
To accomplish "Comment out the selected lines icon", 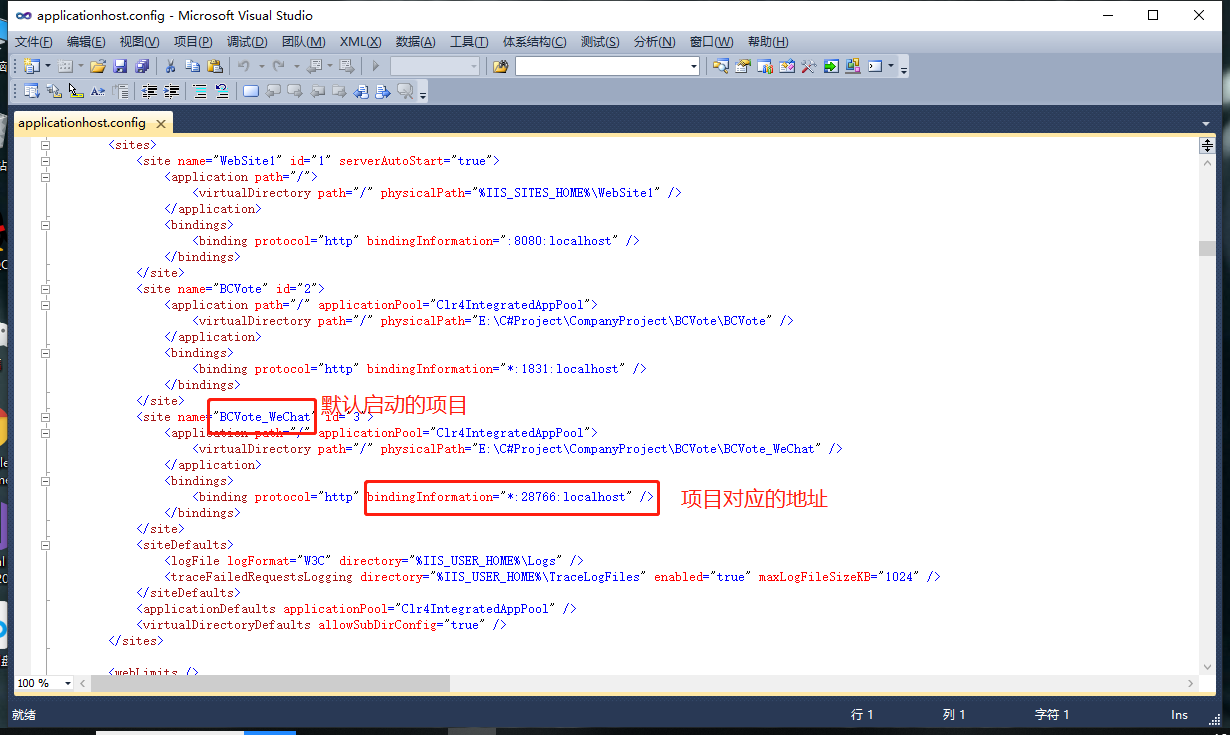I will 199,91.
